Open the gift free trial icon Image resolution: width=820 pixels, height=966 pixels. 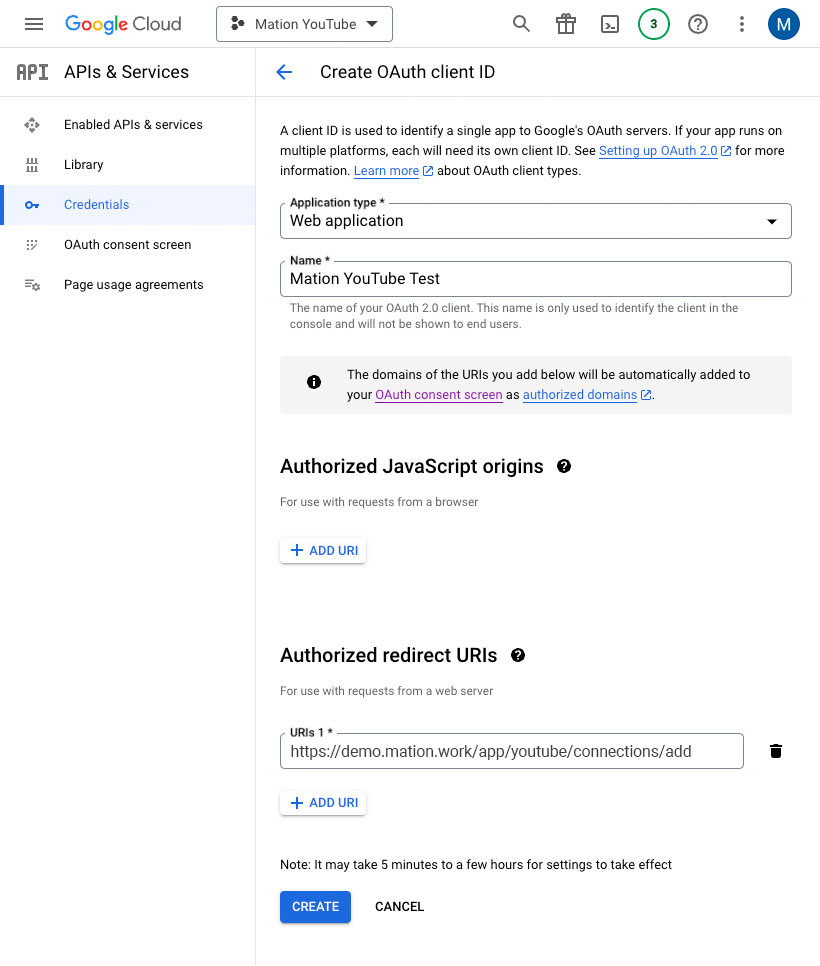coord(566,24)
